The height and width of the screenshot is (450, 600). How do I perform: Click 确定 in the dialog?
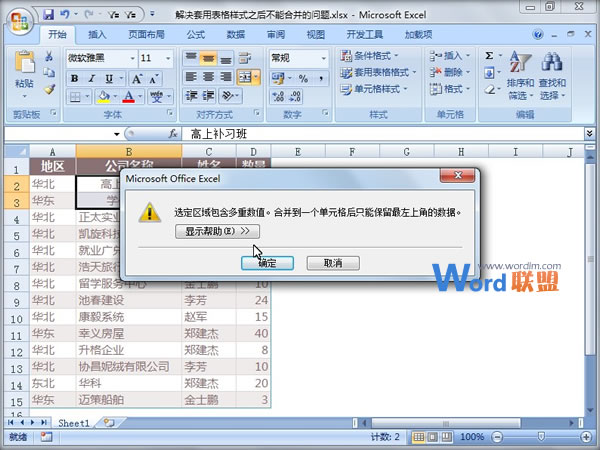(267, 263)
